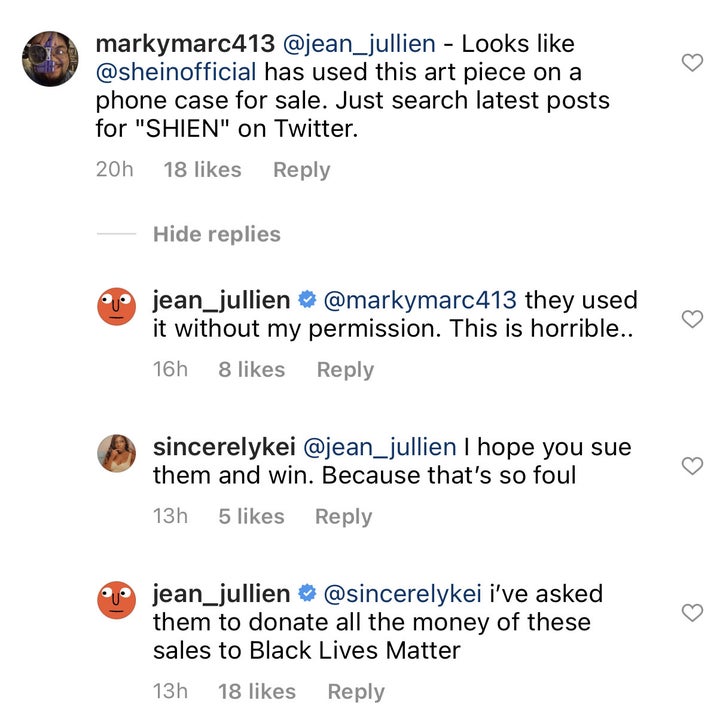Like sincerelykei's comment with the heart icon

point(691,466)
